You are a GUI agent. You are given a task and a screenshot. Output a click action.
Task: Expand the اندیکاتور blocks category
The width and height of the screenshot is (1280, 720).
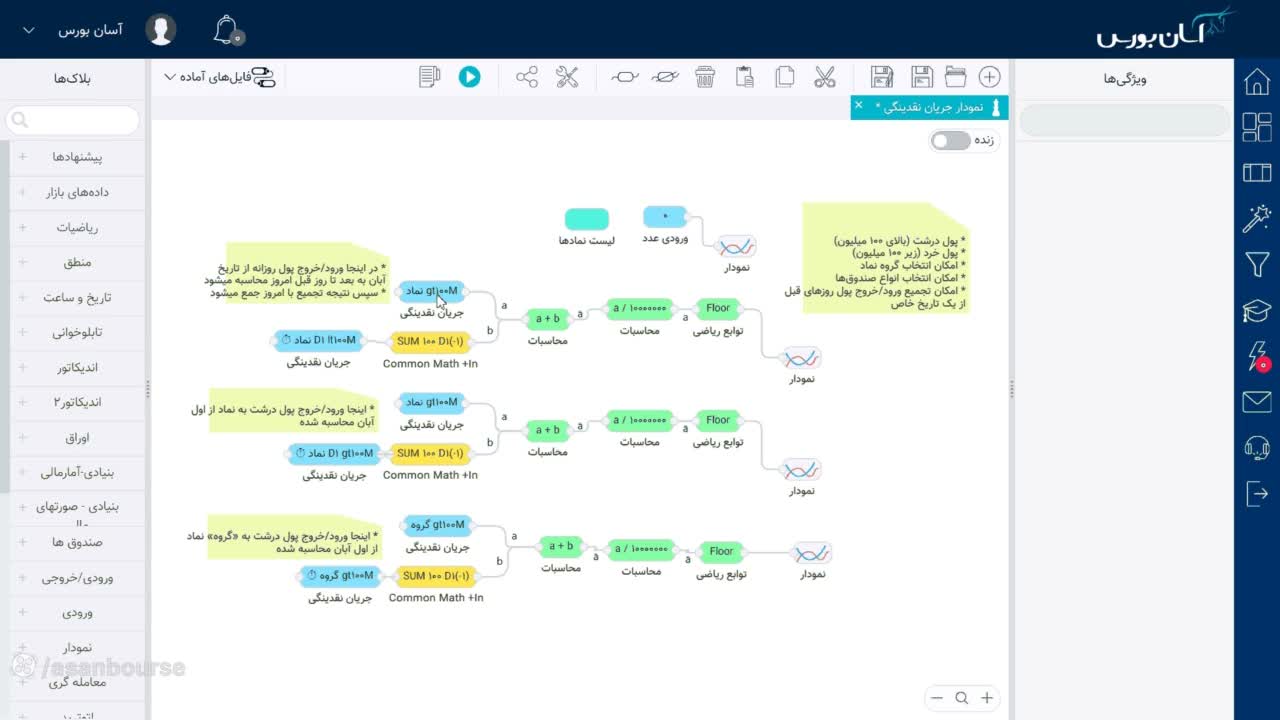point(75,367)
